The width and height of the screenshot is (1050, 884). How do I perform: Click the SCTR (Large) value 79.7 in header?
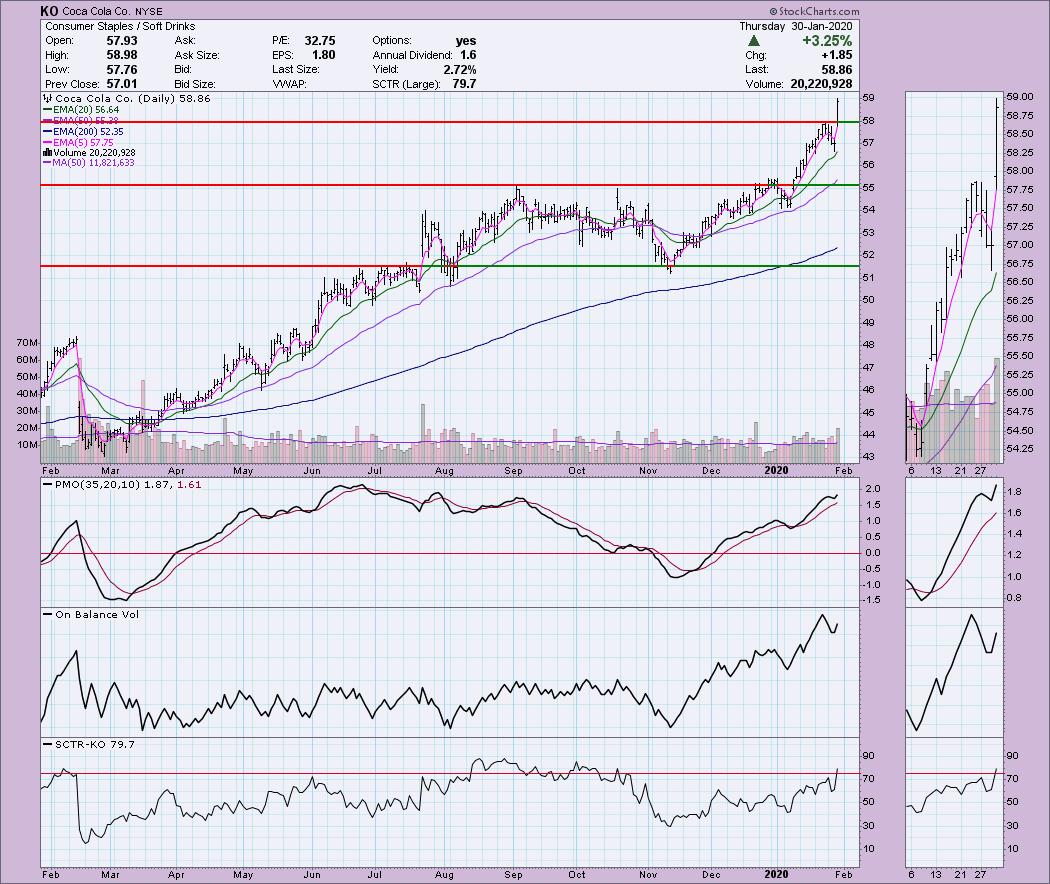pos(464,84)
